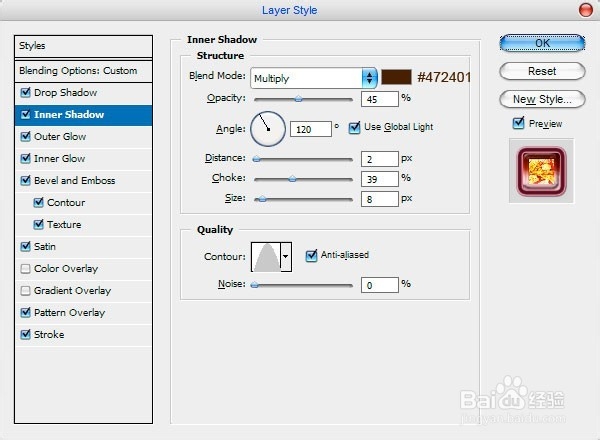Viewport: 600px width, 440px height.
Task: Toggle the Satin checkbox
Action: pyautogui.click(x=26, y=246)
